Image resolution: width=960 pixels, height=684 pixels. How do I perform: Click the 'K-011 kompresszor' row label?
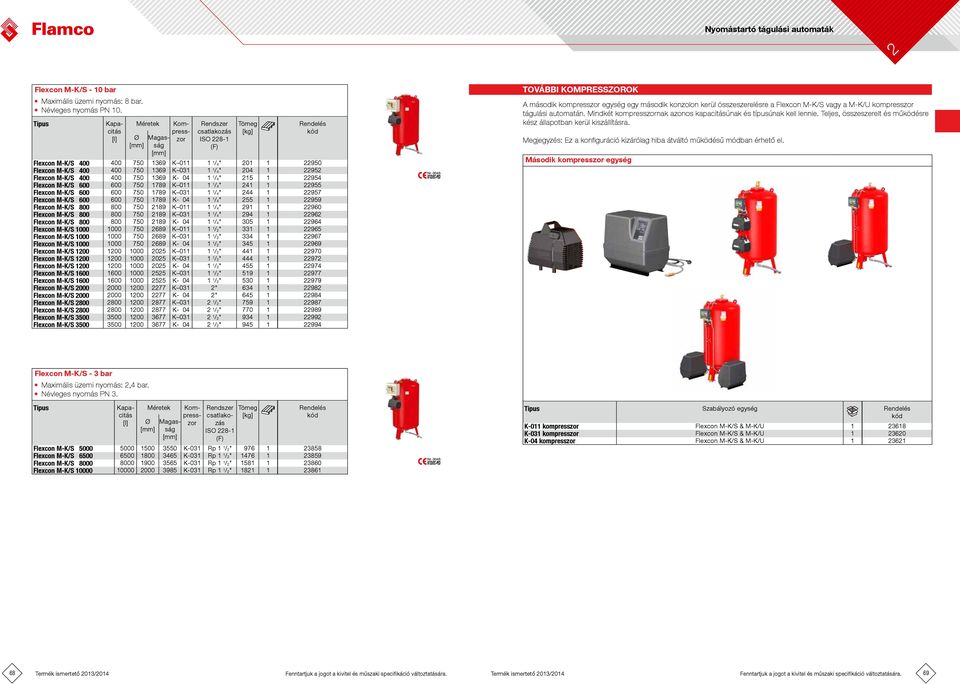click(x=551, y=426)
